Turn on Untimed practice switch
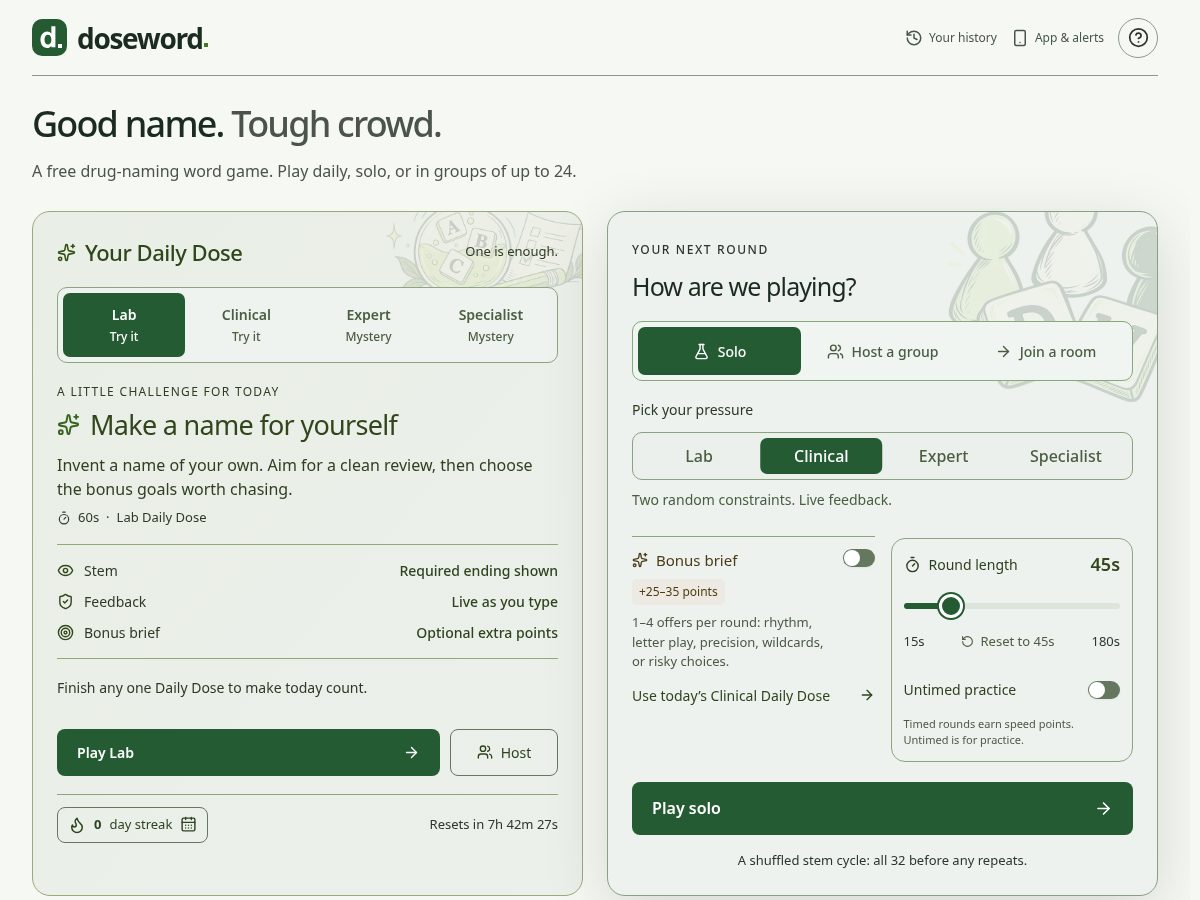1200x900 pixels. (1104, 690)
